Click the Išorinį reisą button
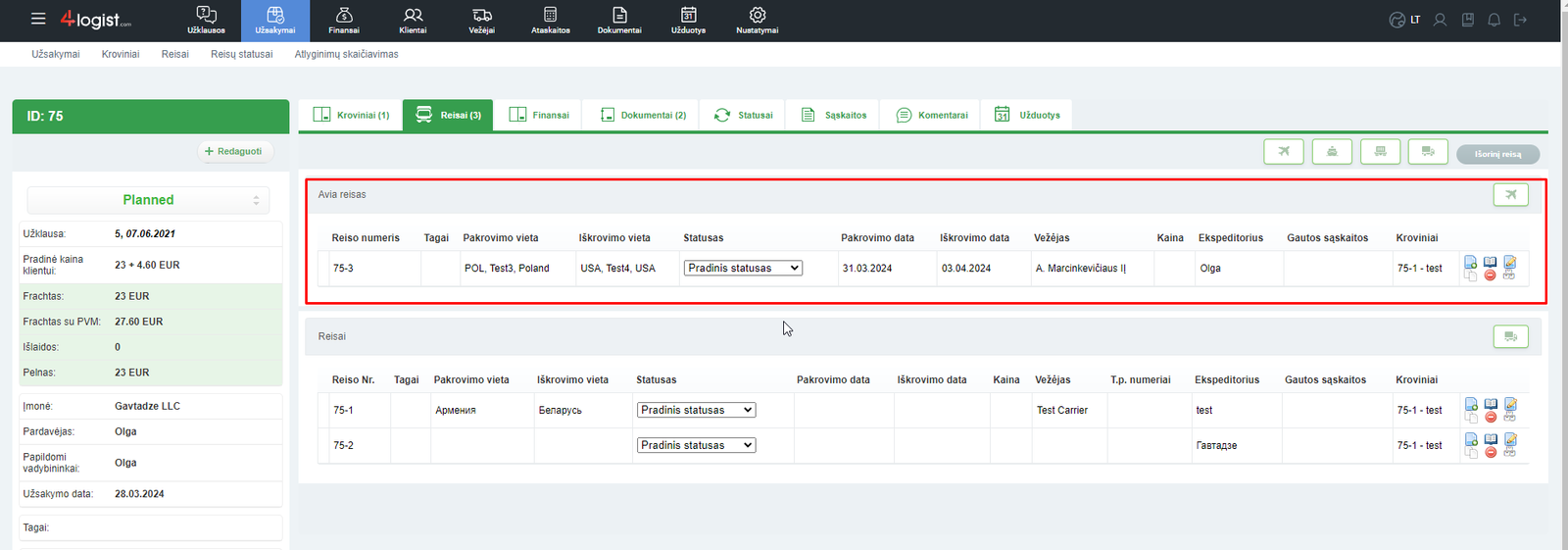Screen dimensions: 1568x550 [1497, 154]
